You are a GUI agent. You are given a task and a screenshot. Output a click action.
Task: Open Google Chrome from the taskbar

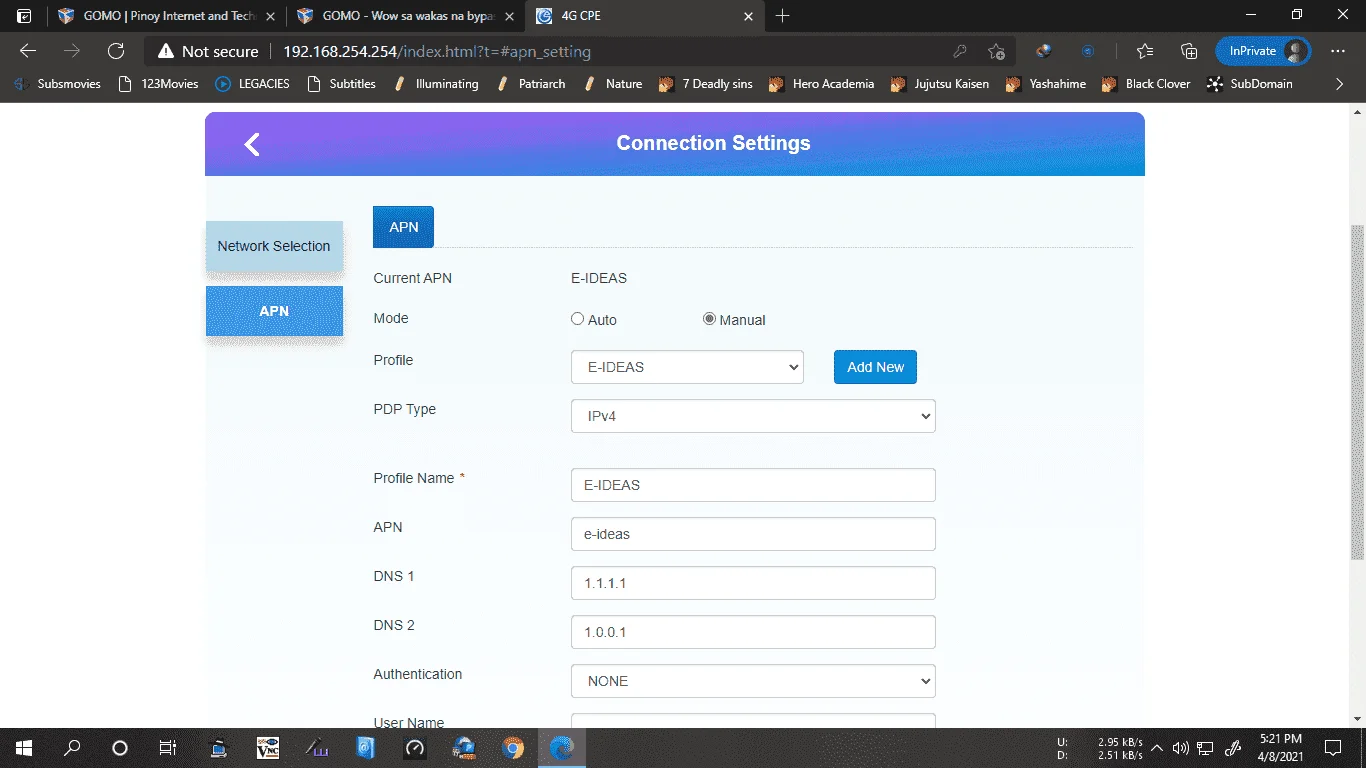[513, 748]
